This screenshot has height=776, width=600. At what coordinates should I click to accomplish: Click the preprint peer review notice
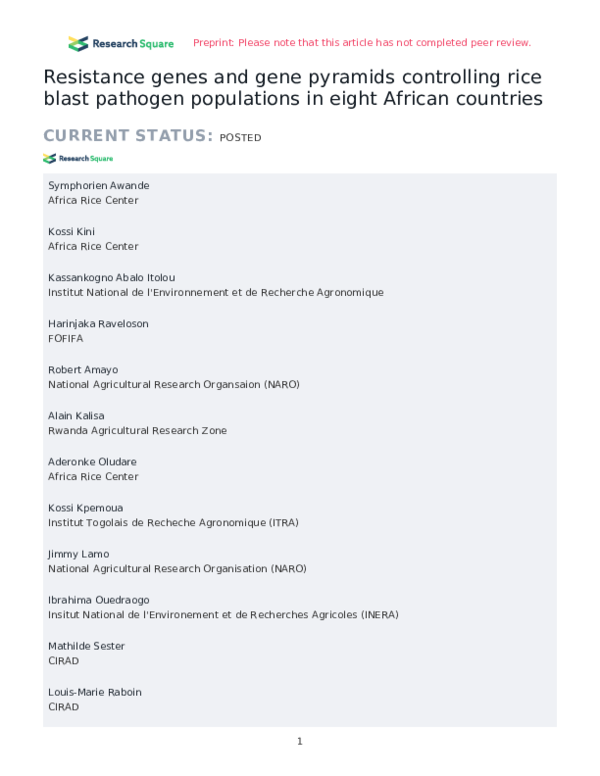[x=361, y=43]
